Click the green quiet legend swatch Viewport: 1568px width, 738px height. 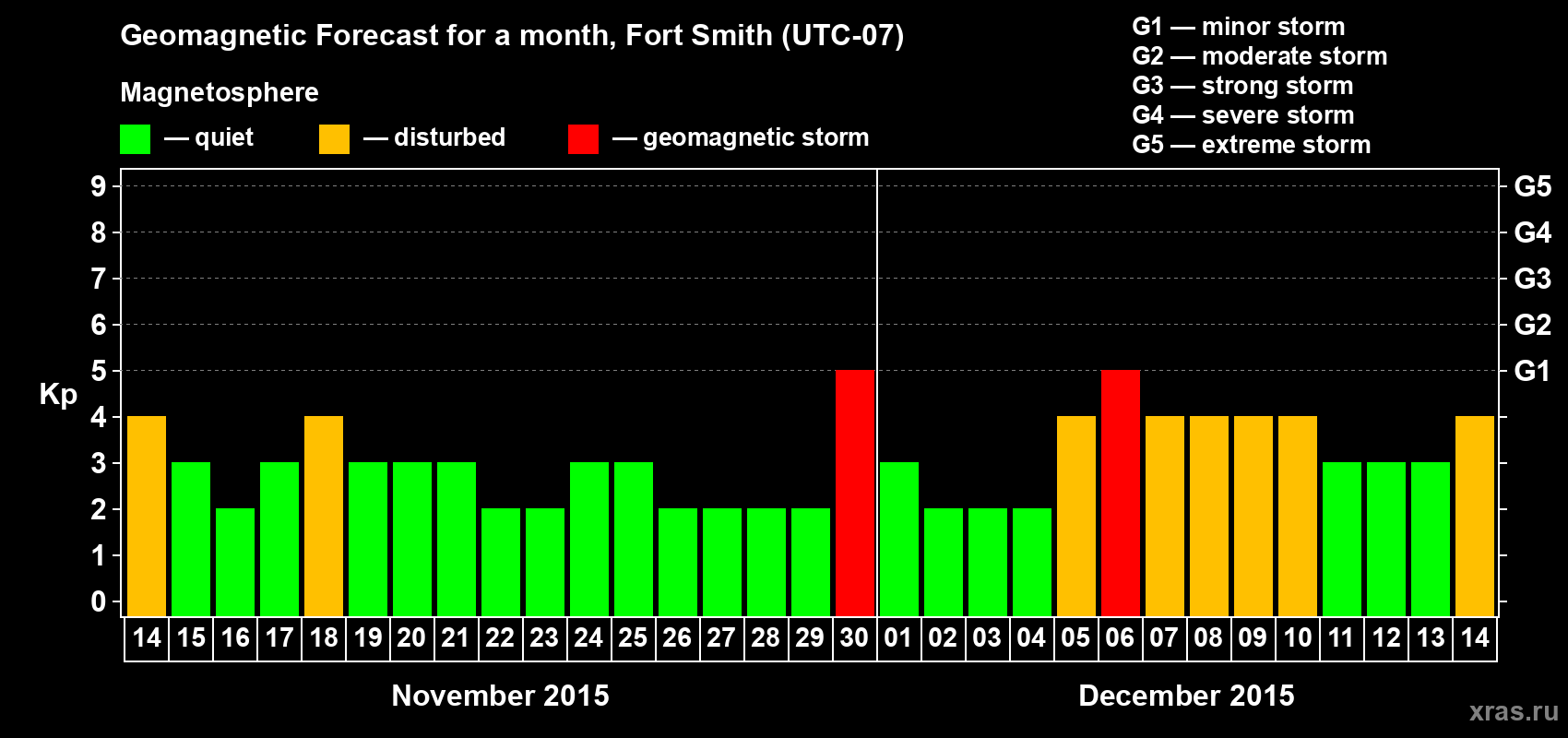tap(135, 139)
